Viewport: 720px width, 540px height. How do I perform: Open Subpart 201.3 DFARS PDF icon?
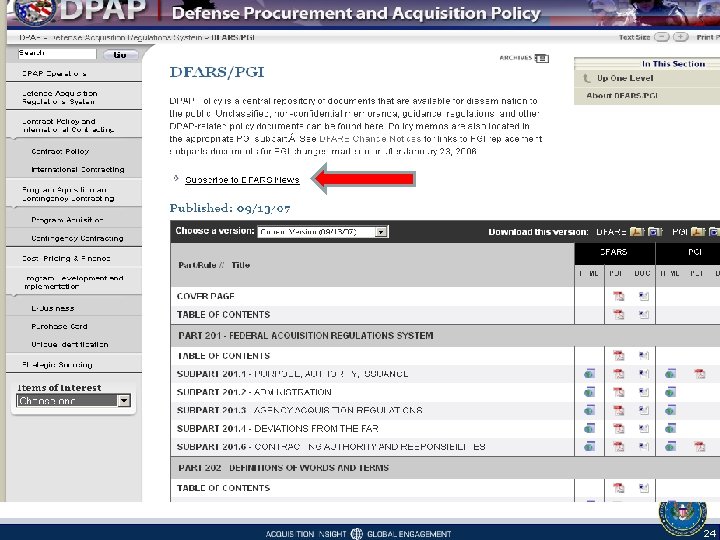tap(619, 410)
